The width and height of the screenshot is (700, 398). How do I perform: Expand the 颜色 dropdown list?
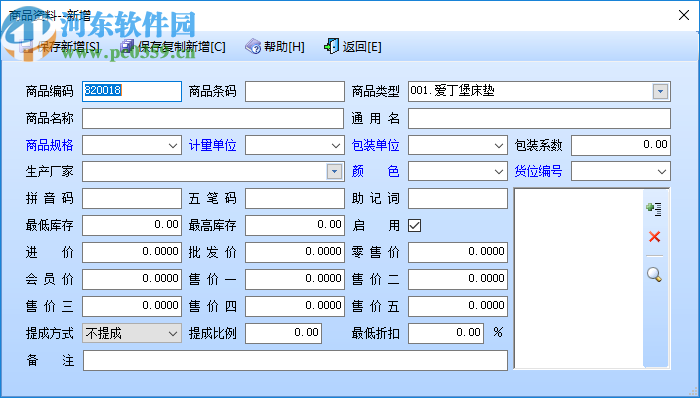pyautogui.click(x=499, y=171)
